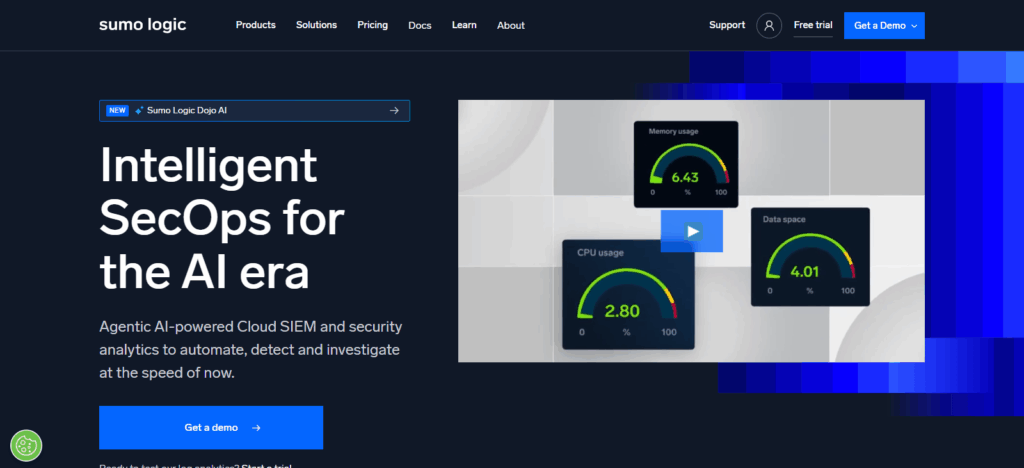
Task: Open the Solutions menu
Action: [x=316, y=25]
